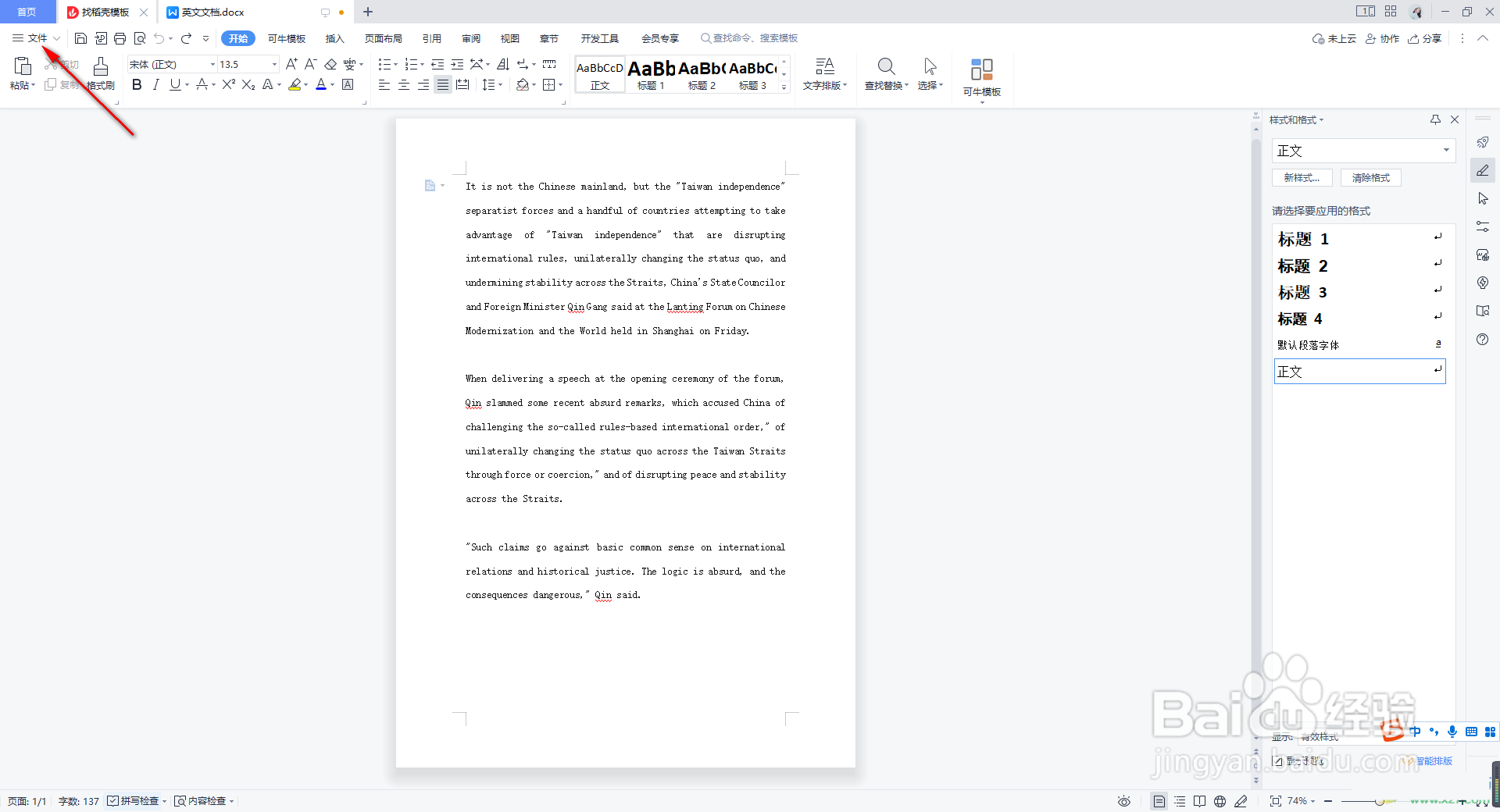The height and width of the screenshot is (812, 1500).
Task: Center align the paragraph
Action: (404, 84)
